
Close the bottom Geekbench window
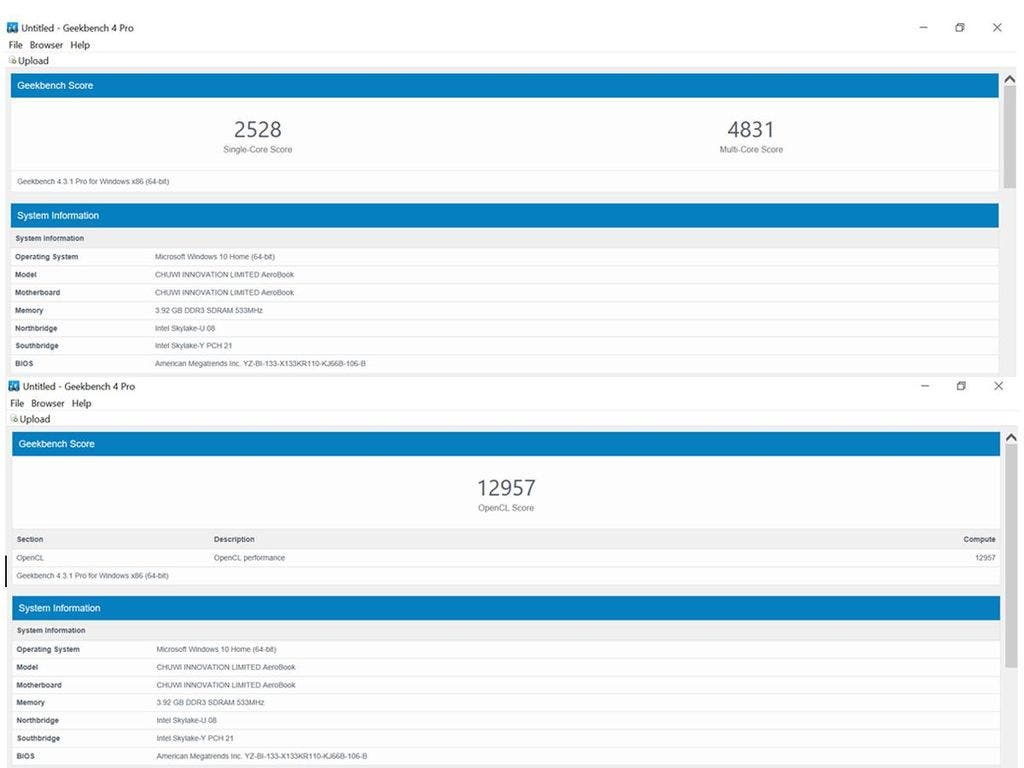pyautogui.click(x=998, y=386)
